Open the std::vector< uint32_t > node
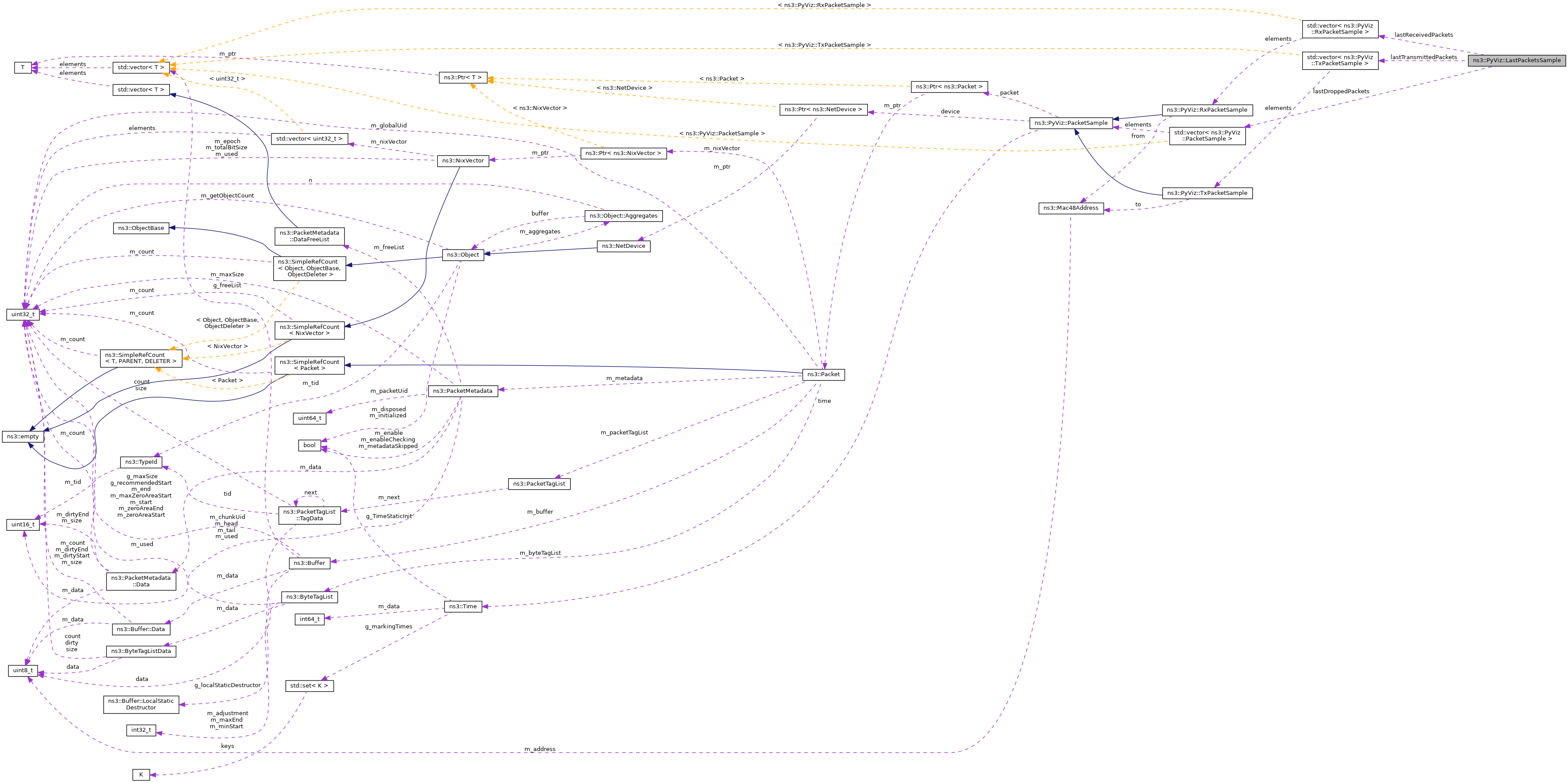Screen dimensions: 1568x783 pyautogui.click(x=309, y=139)
